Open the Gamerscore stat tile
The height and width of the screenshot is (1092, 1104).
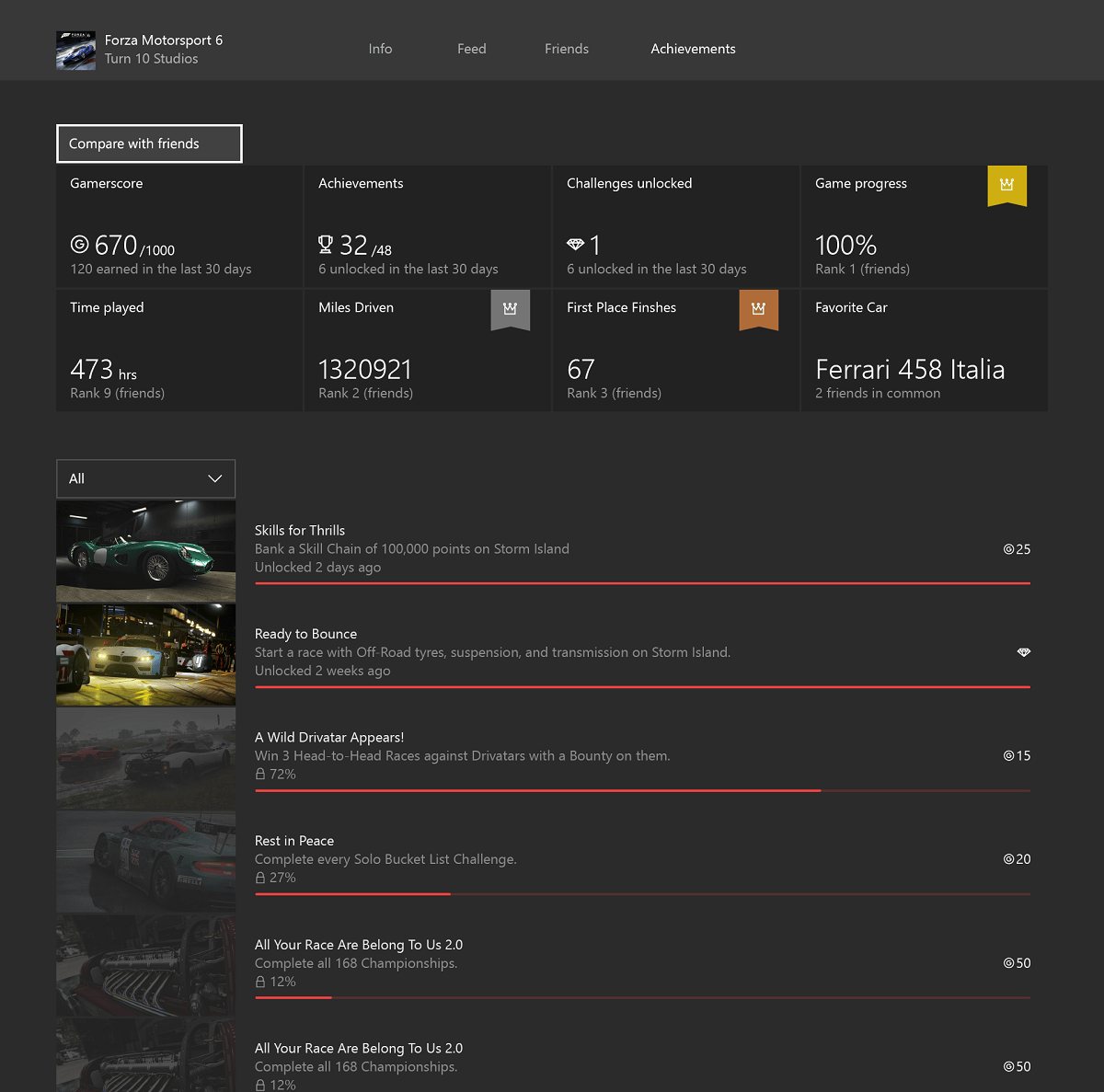coord(179,226)
